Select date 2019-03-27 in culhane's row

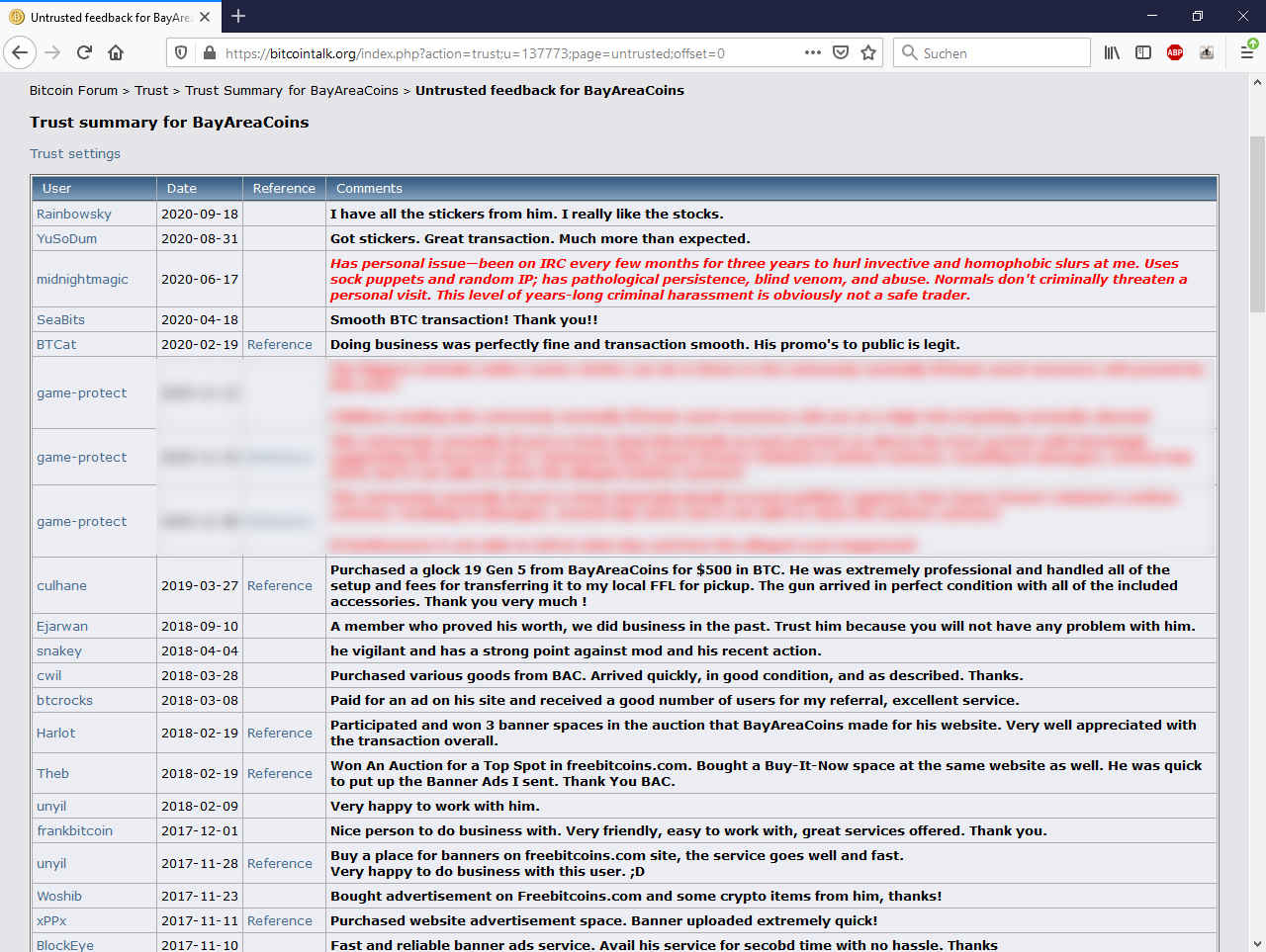pyautogui.click(x=200, y=585)
